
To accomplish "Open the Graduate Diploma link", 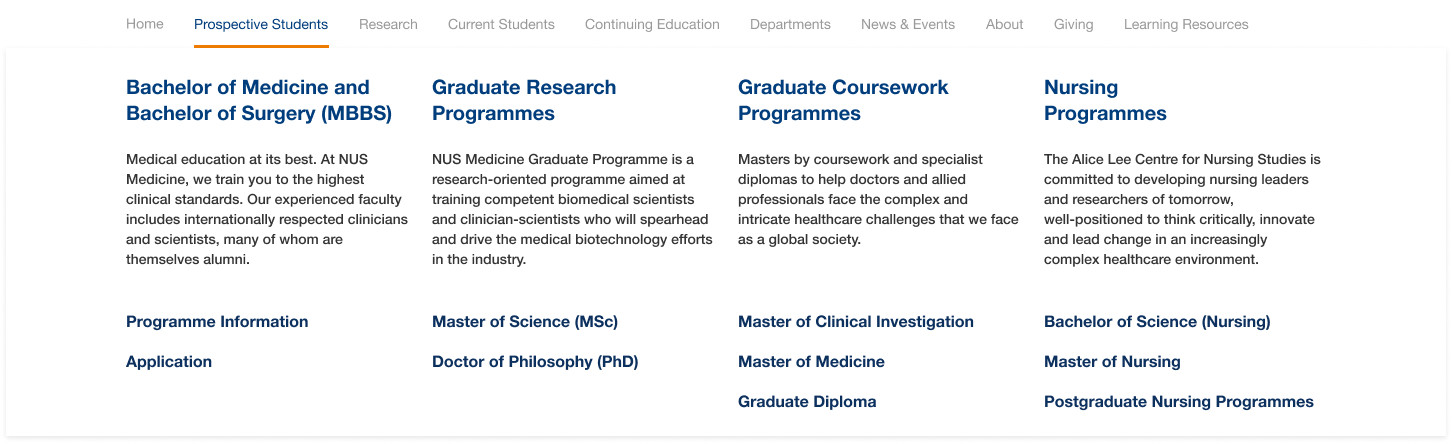I will (807, 402).
